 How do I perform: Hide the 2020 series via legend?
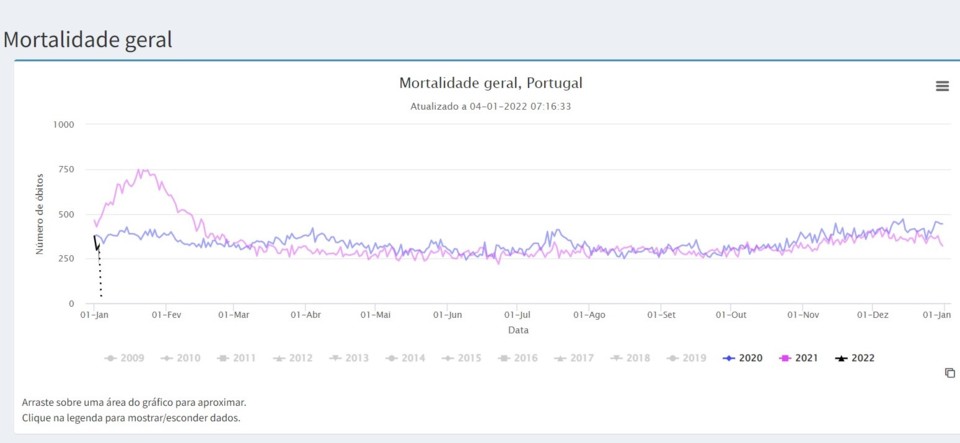(x=743, y=358)
